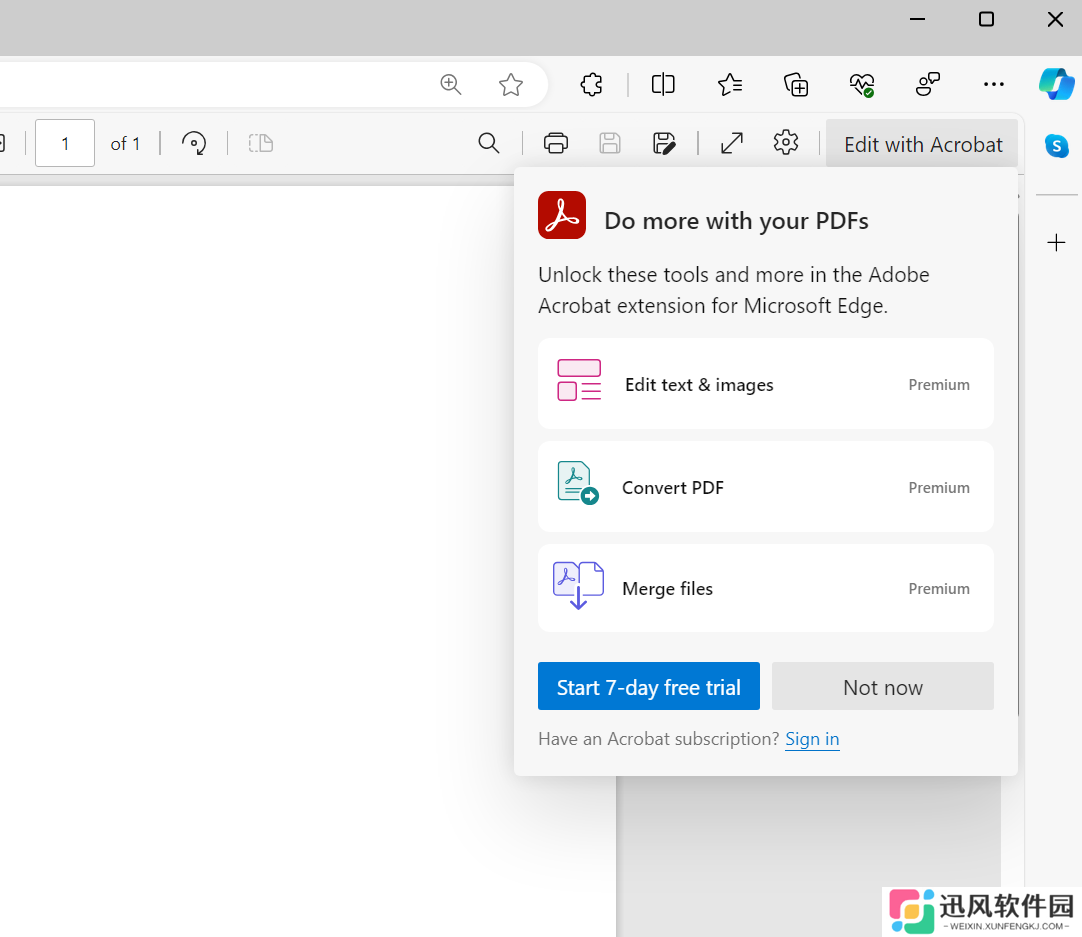This screenshot has height=937, width=1082.
Task: Click the disabled Save icon
Action: click(609, 143)
